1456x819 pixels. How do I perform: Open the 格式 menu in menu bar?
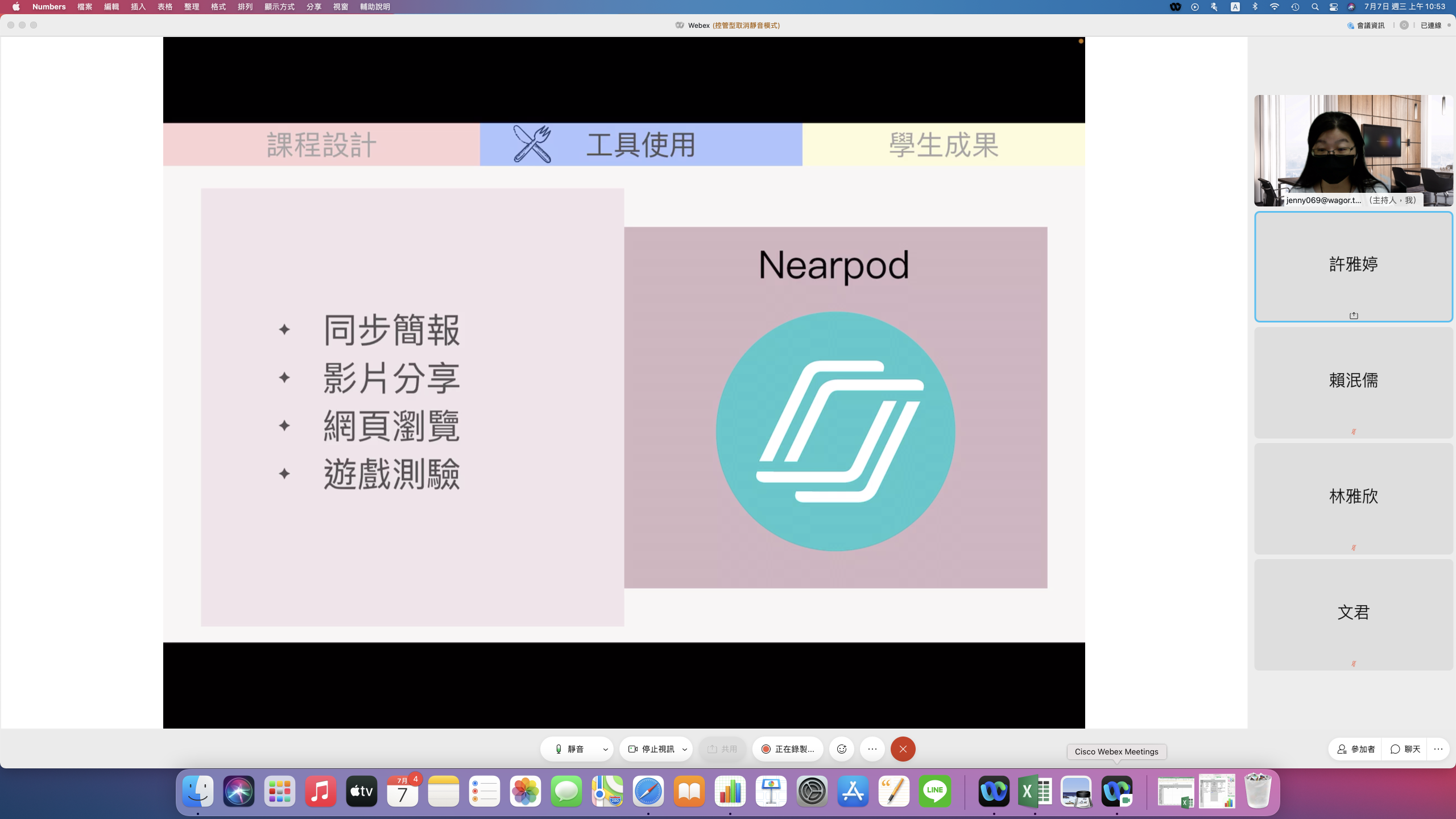point(218,7)
